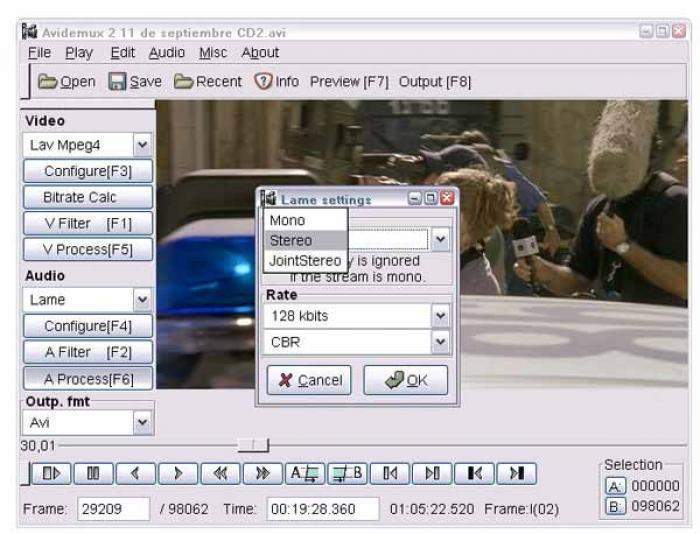
Task: Cancel the Lame settings dialog
Action: [x=308, y=380]
